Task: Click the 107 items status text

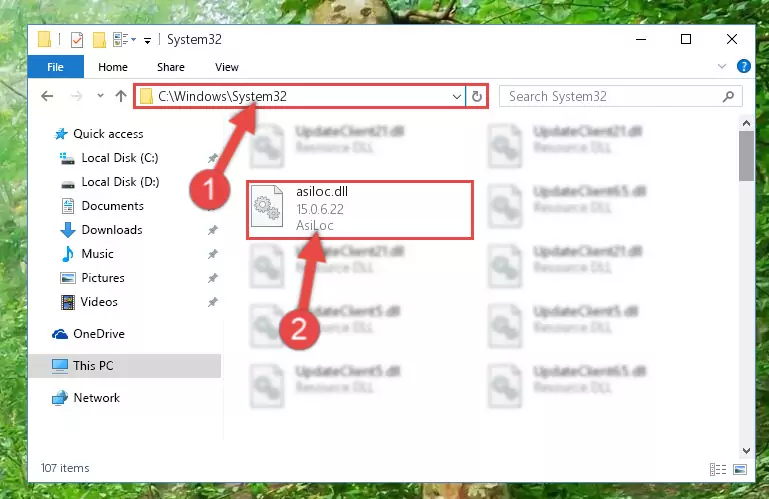Action: [65, 468]
